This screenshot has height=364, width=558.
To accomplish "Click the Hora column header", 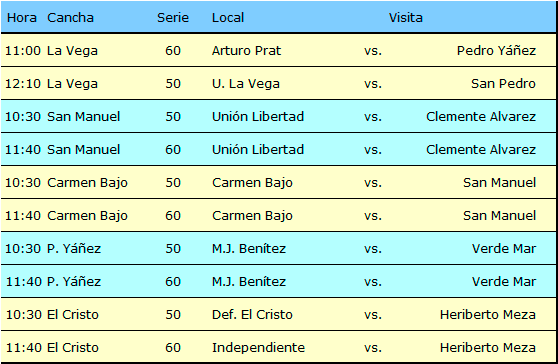I will pos(22,17).
